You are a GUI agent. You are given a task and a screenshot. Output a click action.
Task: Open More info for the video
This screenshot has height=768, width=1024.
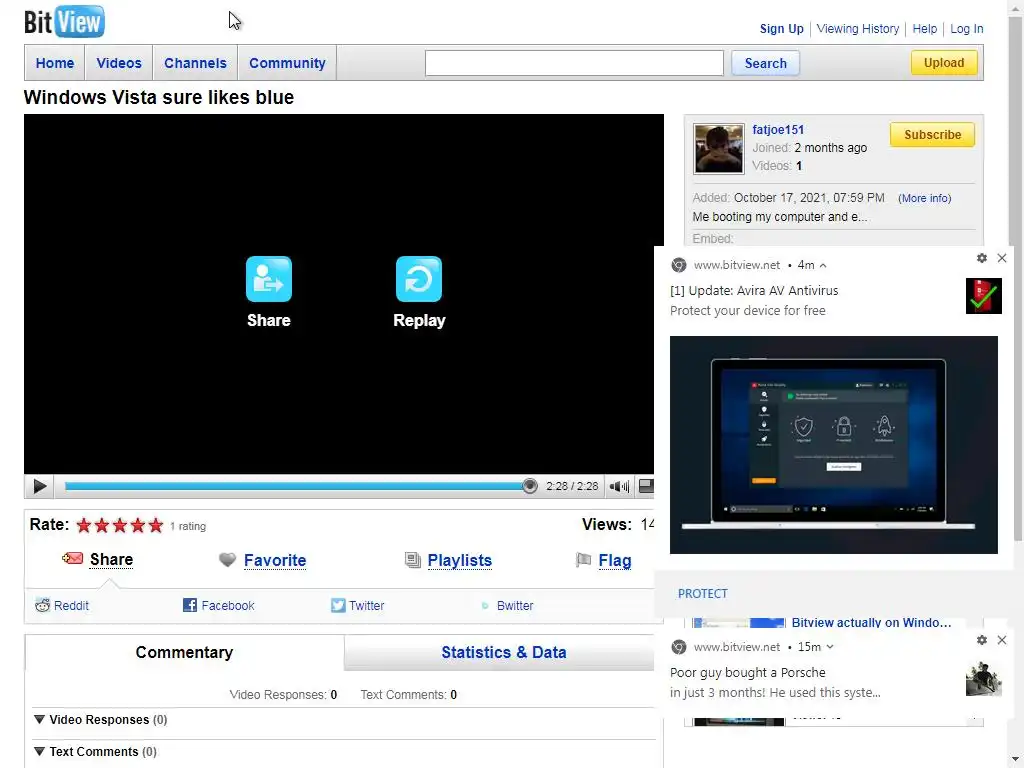tap(924, 198)
